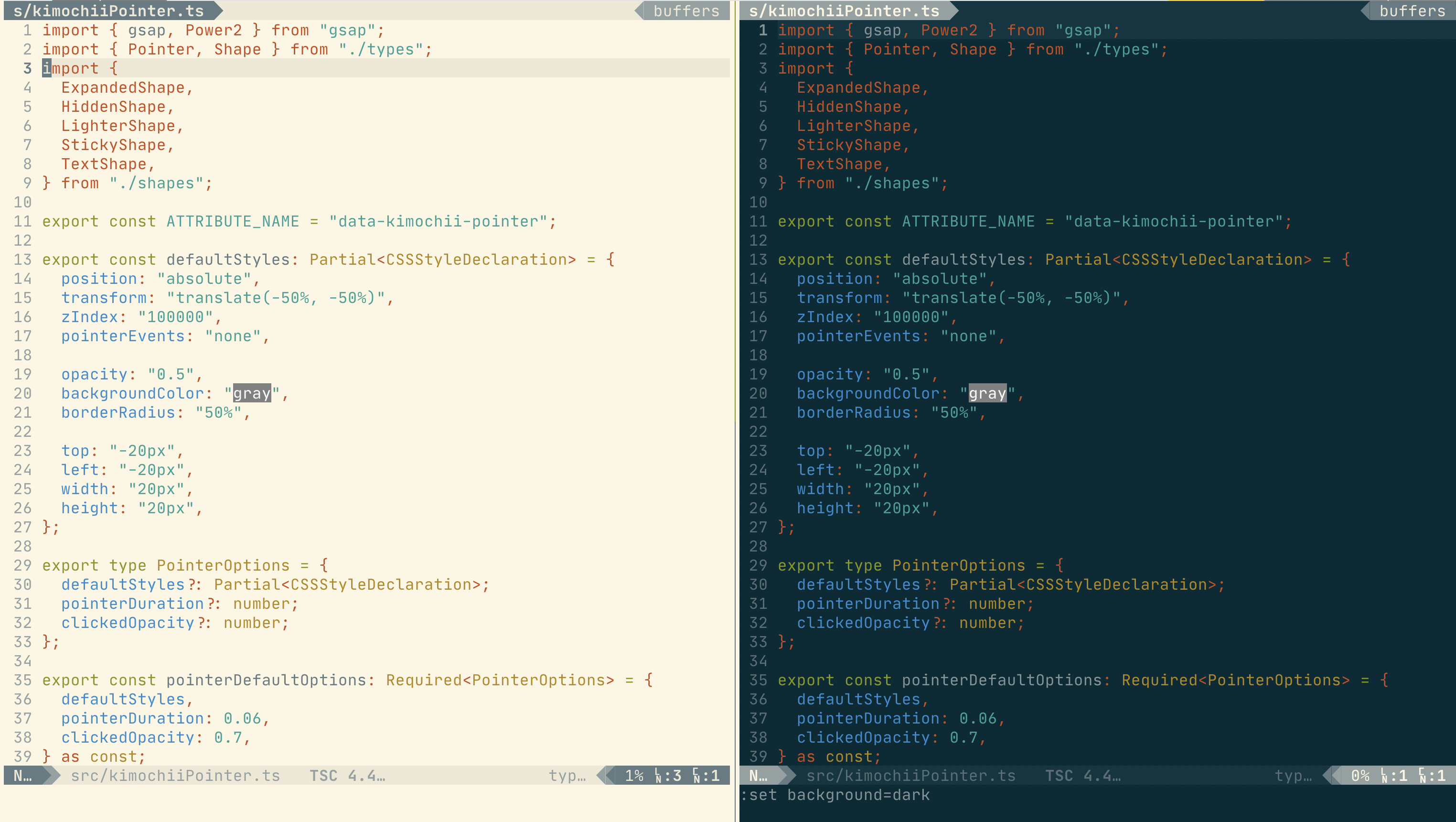Click src/kimochiiPointer.ts in right statusline
The height and width of the screenshot is (822, 1456).
pyautogui.click(x=910, y=776)
